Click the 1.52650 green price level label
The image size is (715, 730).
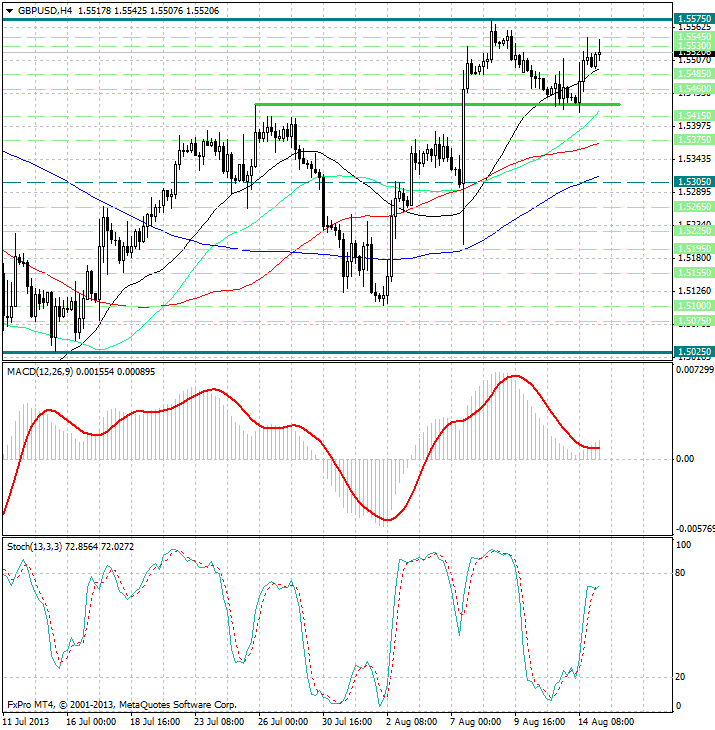[x=693, y=205]
